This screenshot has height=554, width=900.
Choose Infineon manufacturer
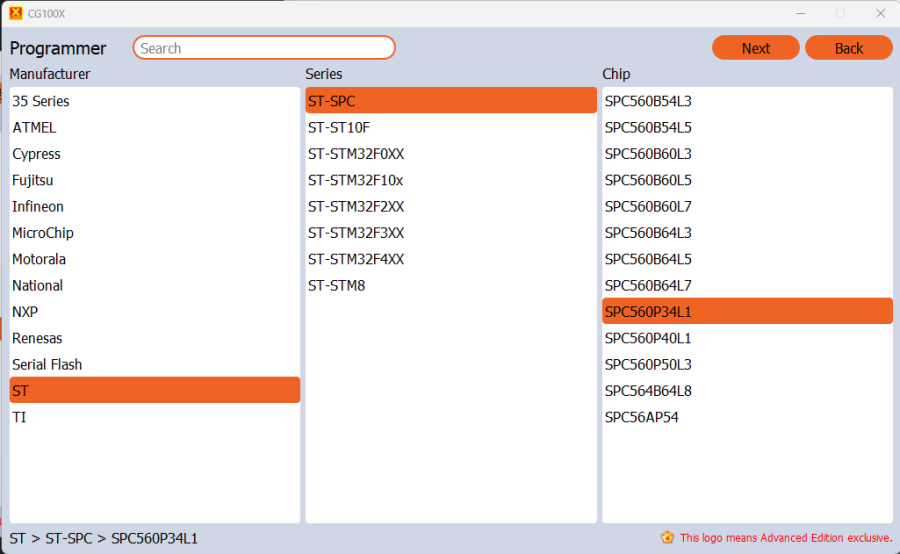tap(38, 206)
